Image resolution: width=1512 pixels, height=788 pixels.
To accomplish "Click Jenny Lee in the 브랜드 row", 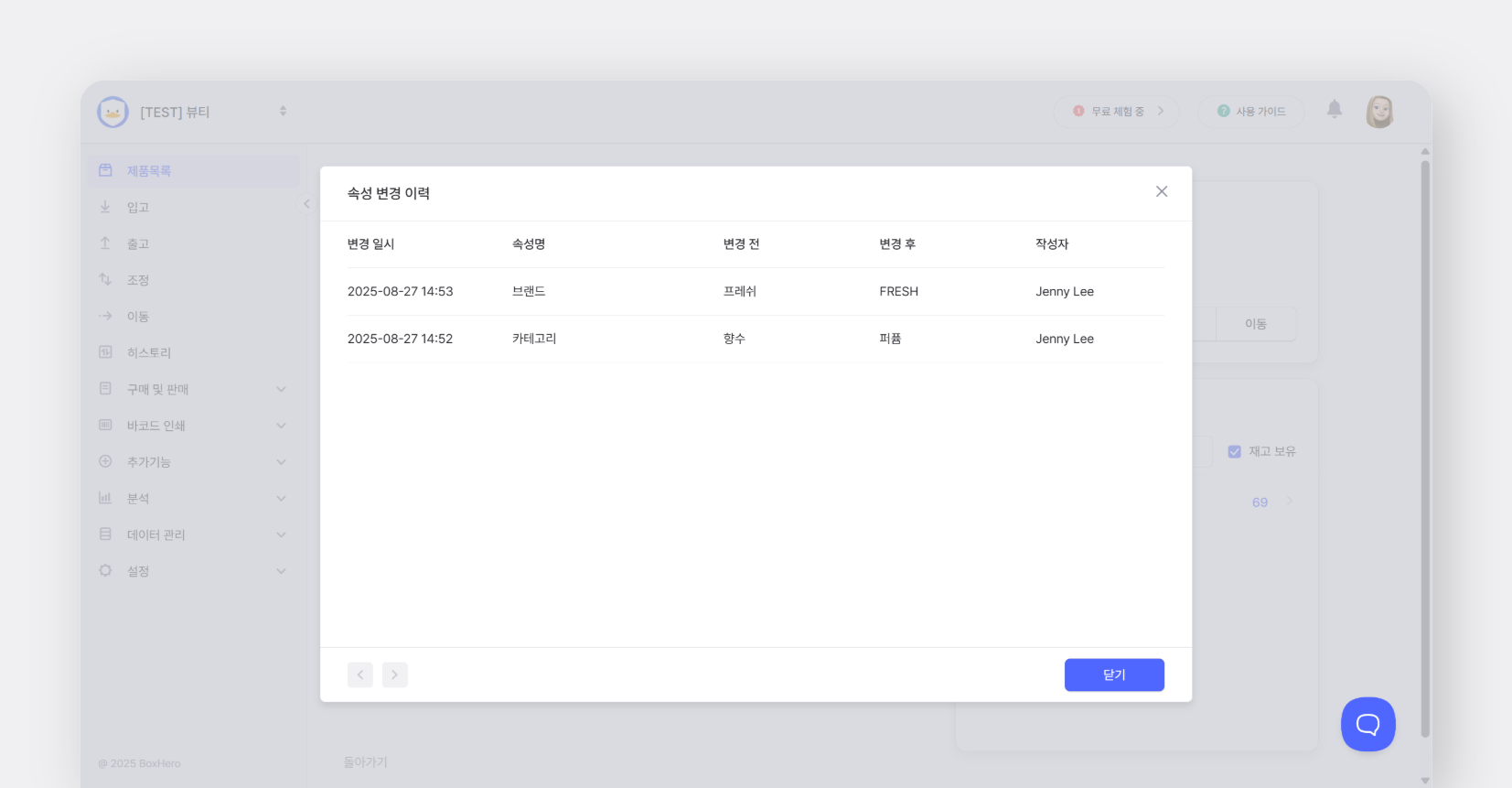I will 1065,292.
